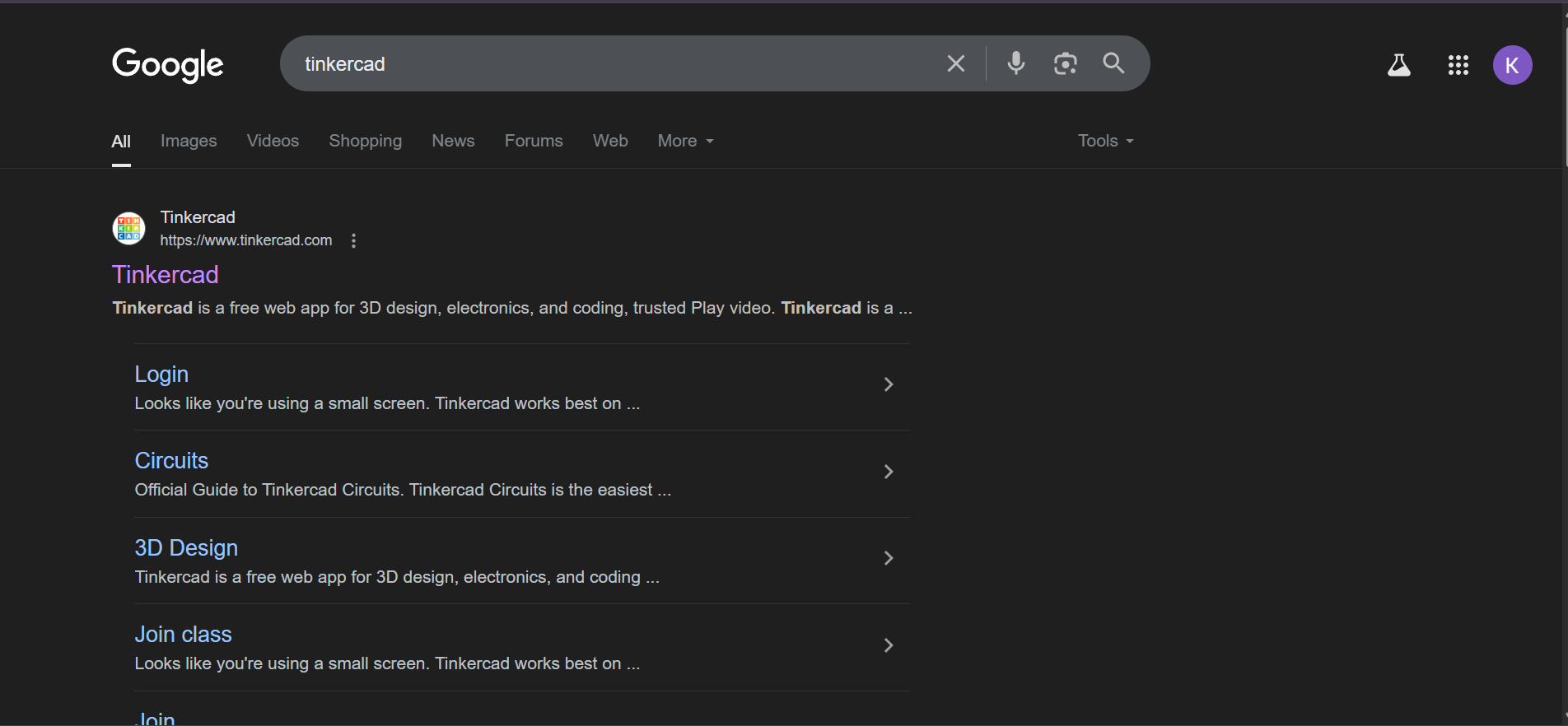
Task: Open the Login sitelink
Action: pyautogui.click(x=161, y=374)
